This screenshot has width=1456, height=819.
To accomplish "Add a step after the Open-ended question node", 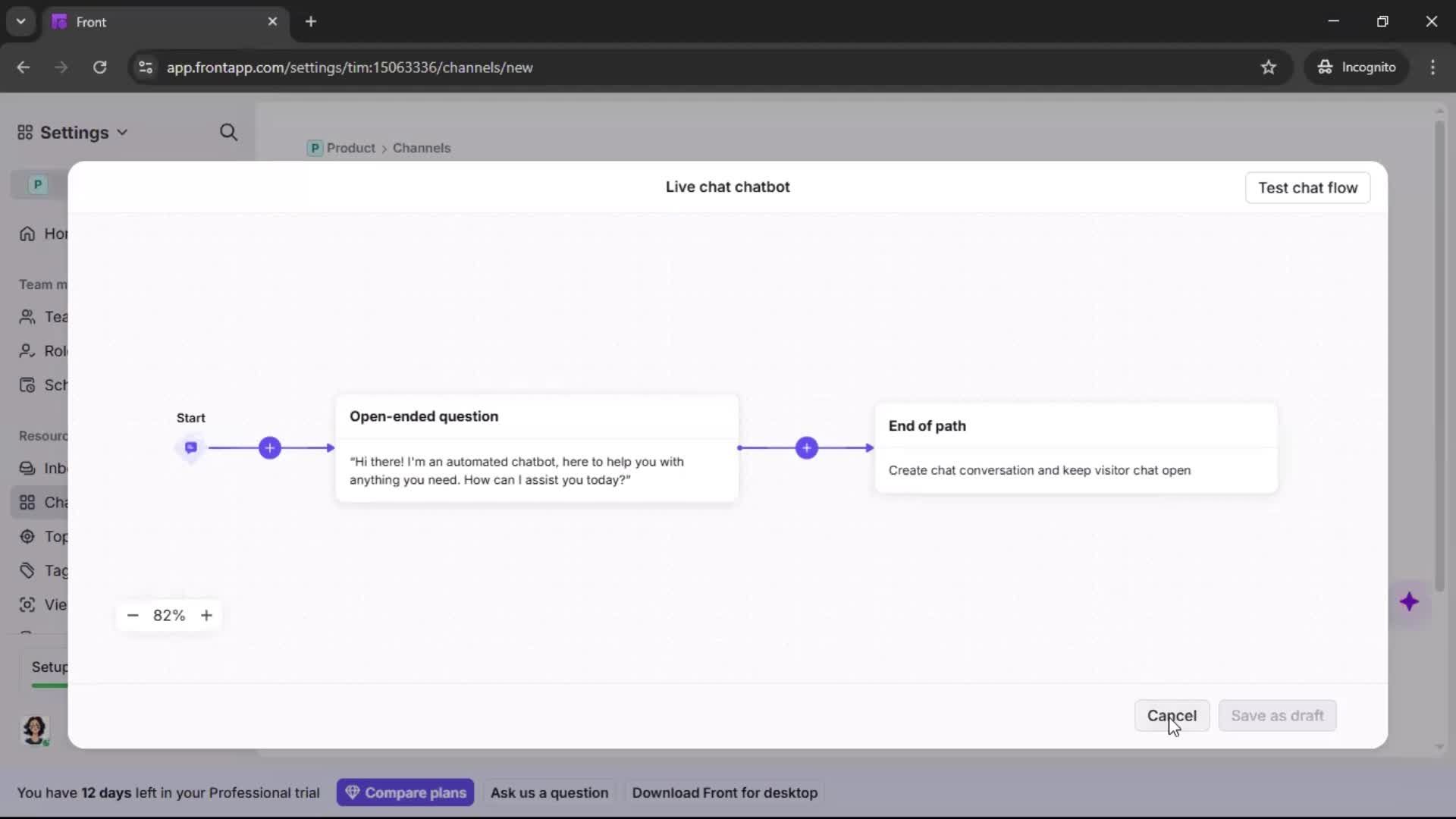I will click(x=807, y=447).
